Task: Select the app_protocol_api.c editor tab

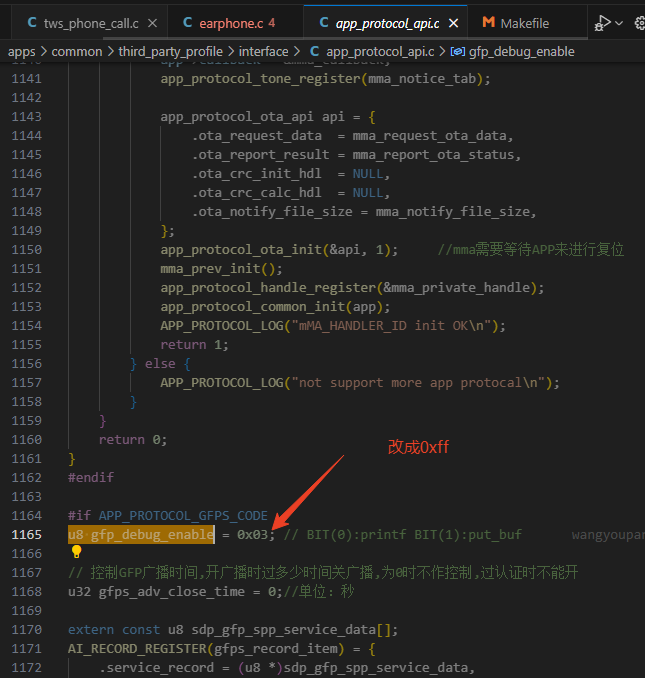Action: (x=387, y=23)
